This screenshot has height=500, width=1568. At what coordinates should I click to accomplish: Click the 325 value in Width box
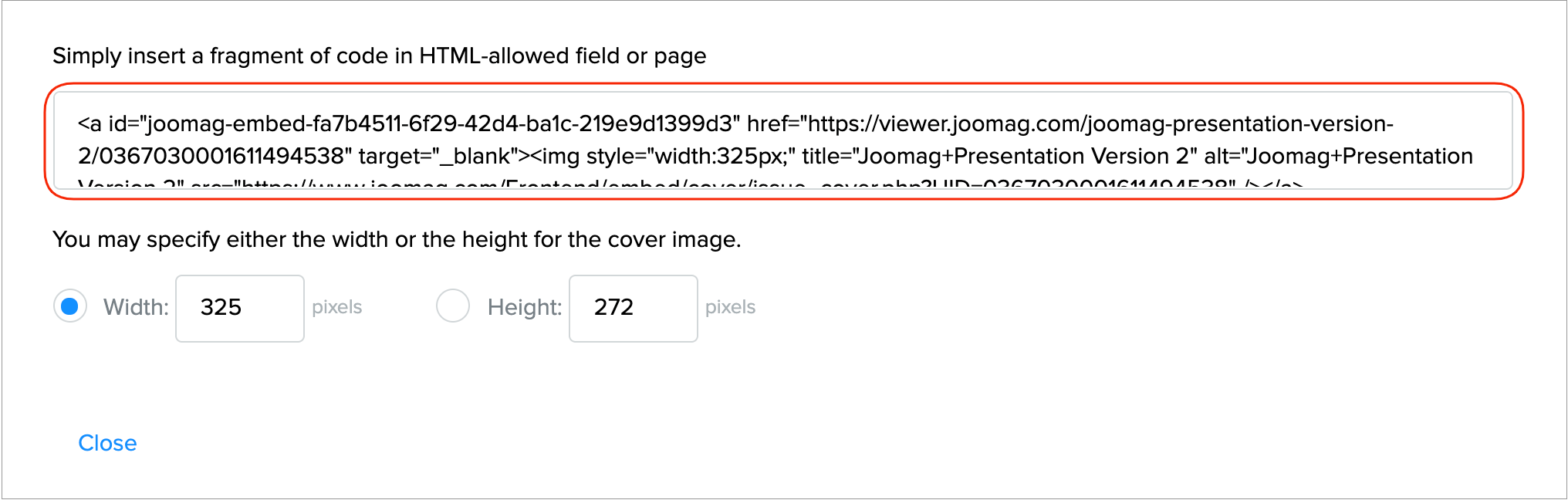click(221, 308)
